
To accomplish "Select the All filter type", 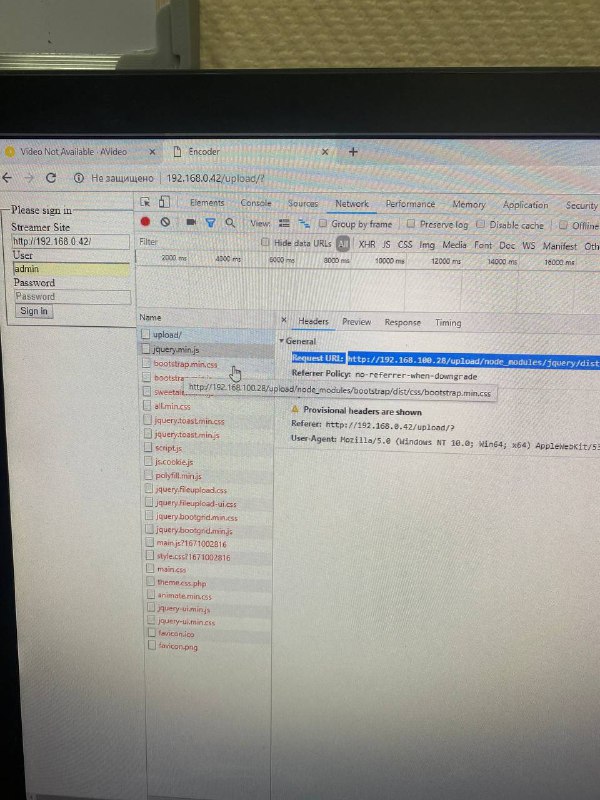I will pyautogui.click(x=343, y=244).
